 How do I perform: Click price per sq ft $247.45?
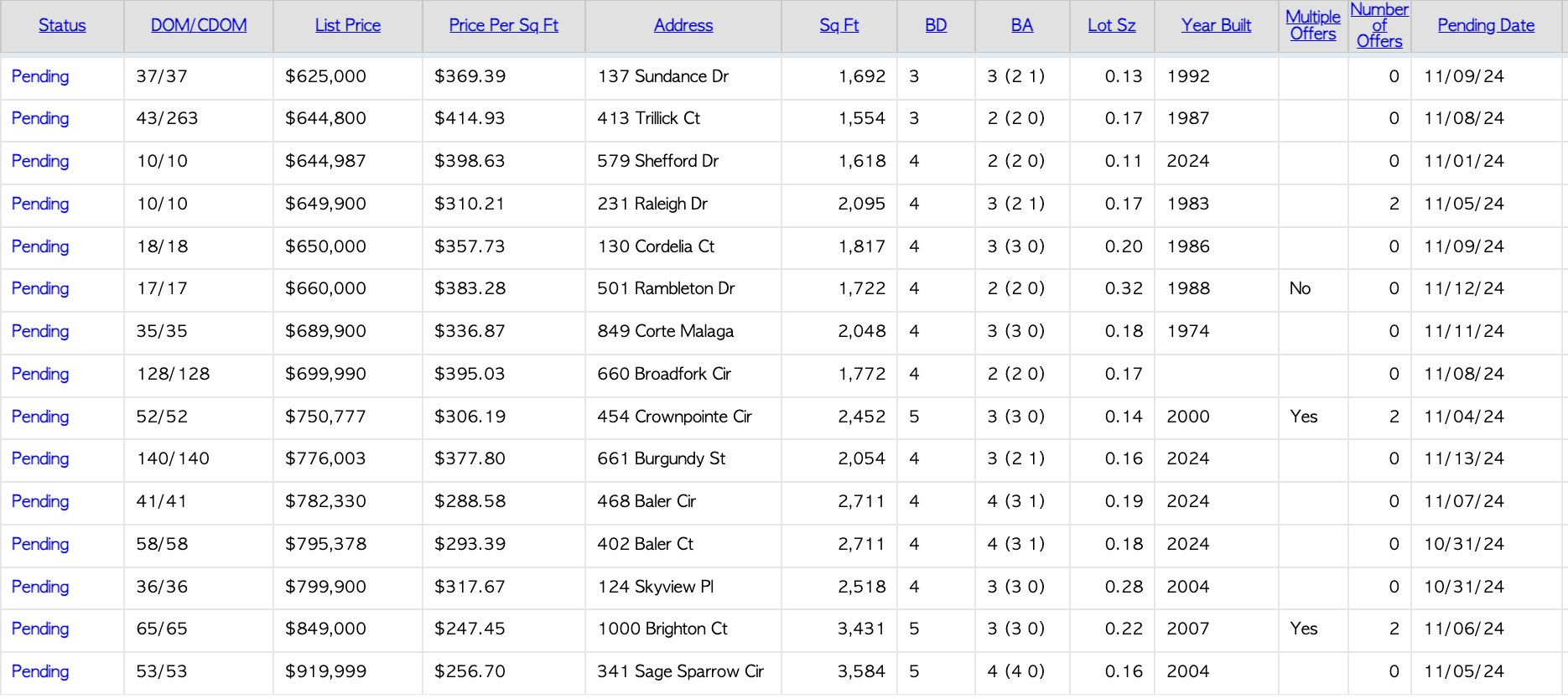click(x=470, y=629)
